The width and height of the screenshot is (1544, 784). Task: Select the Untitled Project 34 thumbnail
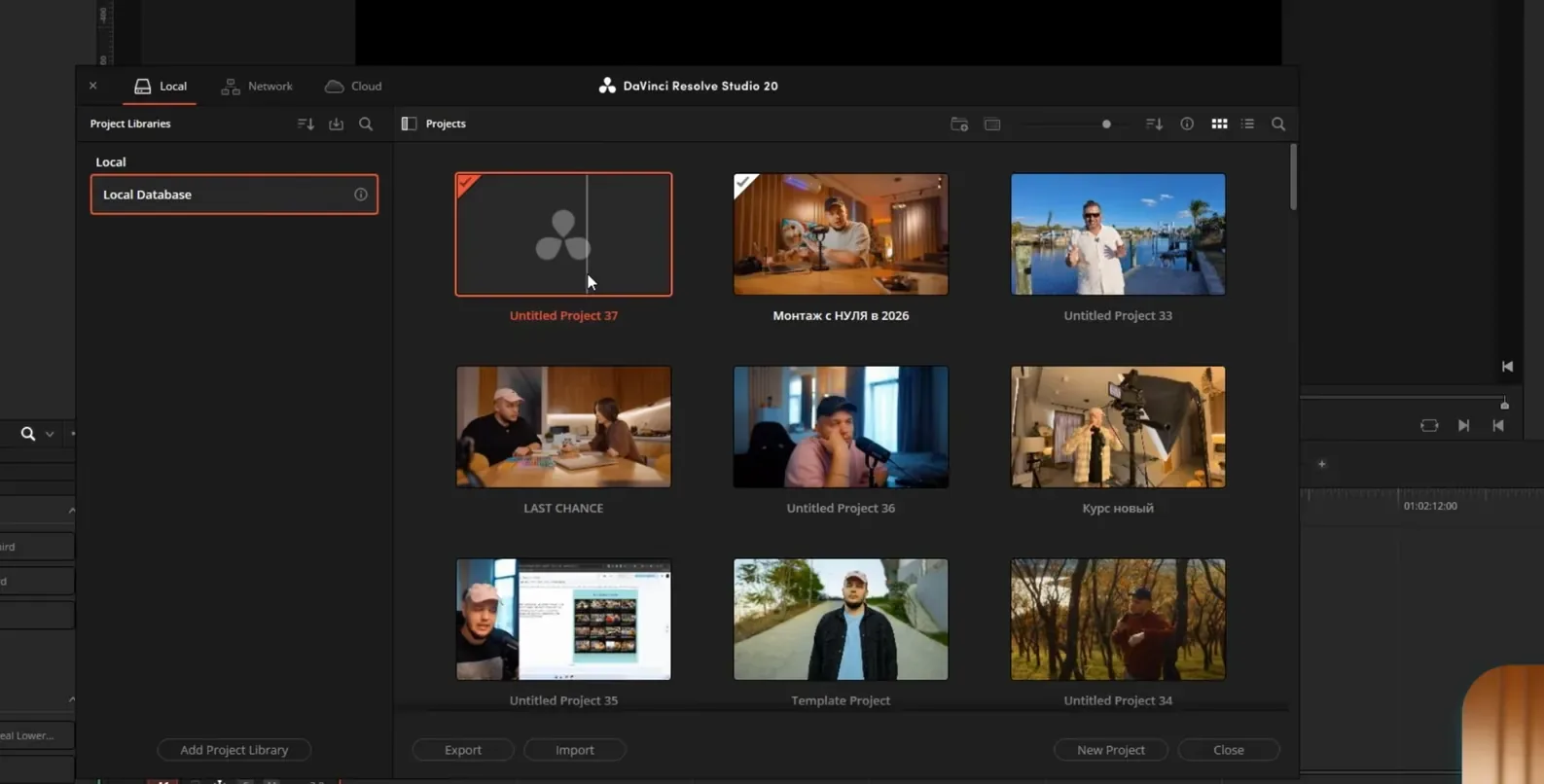[x=1118, y=620]
